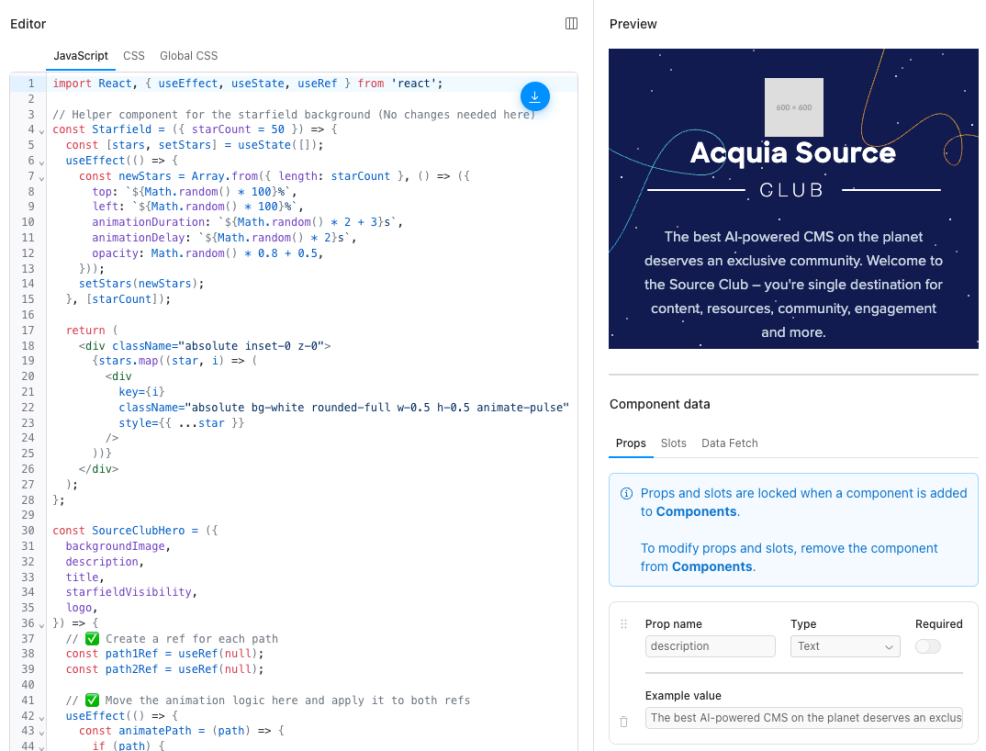Switch to the Slots tab
This screenshot has width=986, height=751.
point(673,443)
